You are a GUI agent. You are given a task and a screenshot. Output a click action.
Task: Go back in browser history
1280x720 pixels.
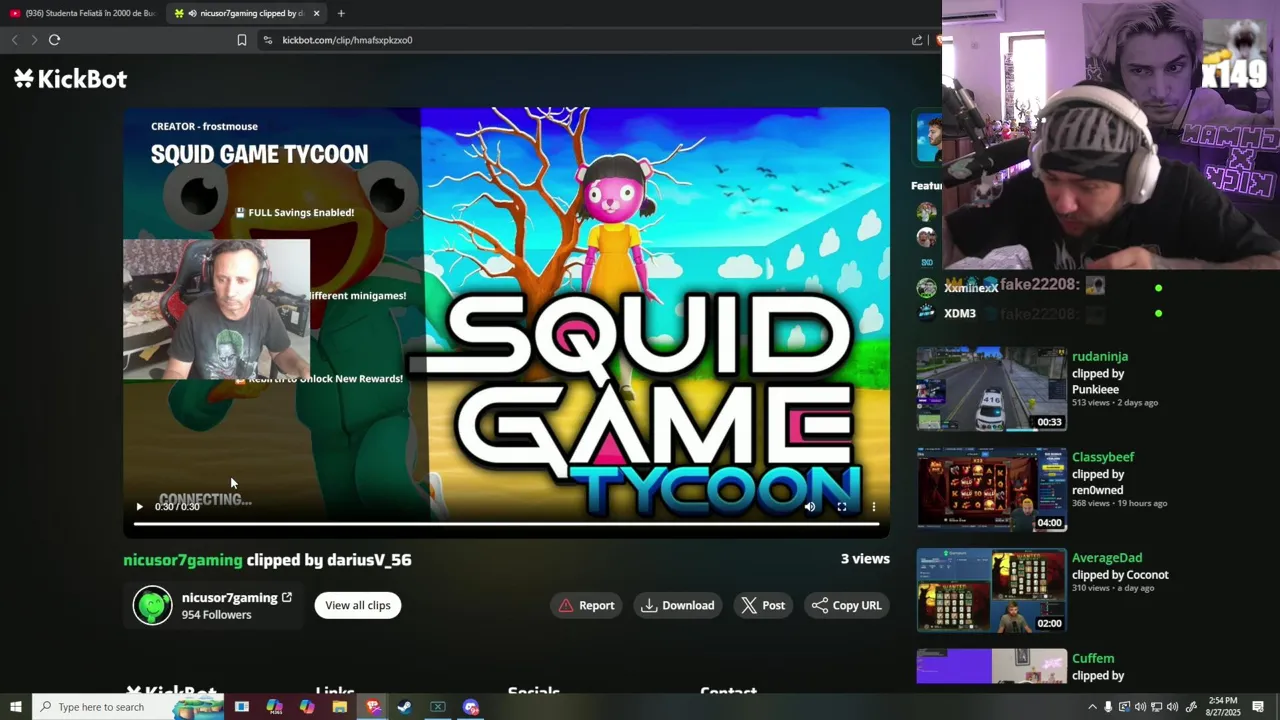14,40
